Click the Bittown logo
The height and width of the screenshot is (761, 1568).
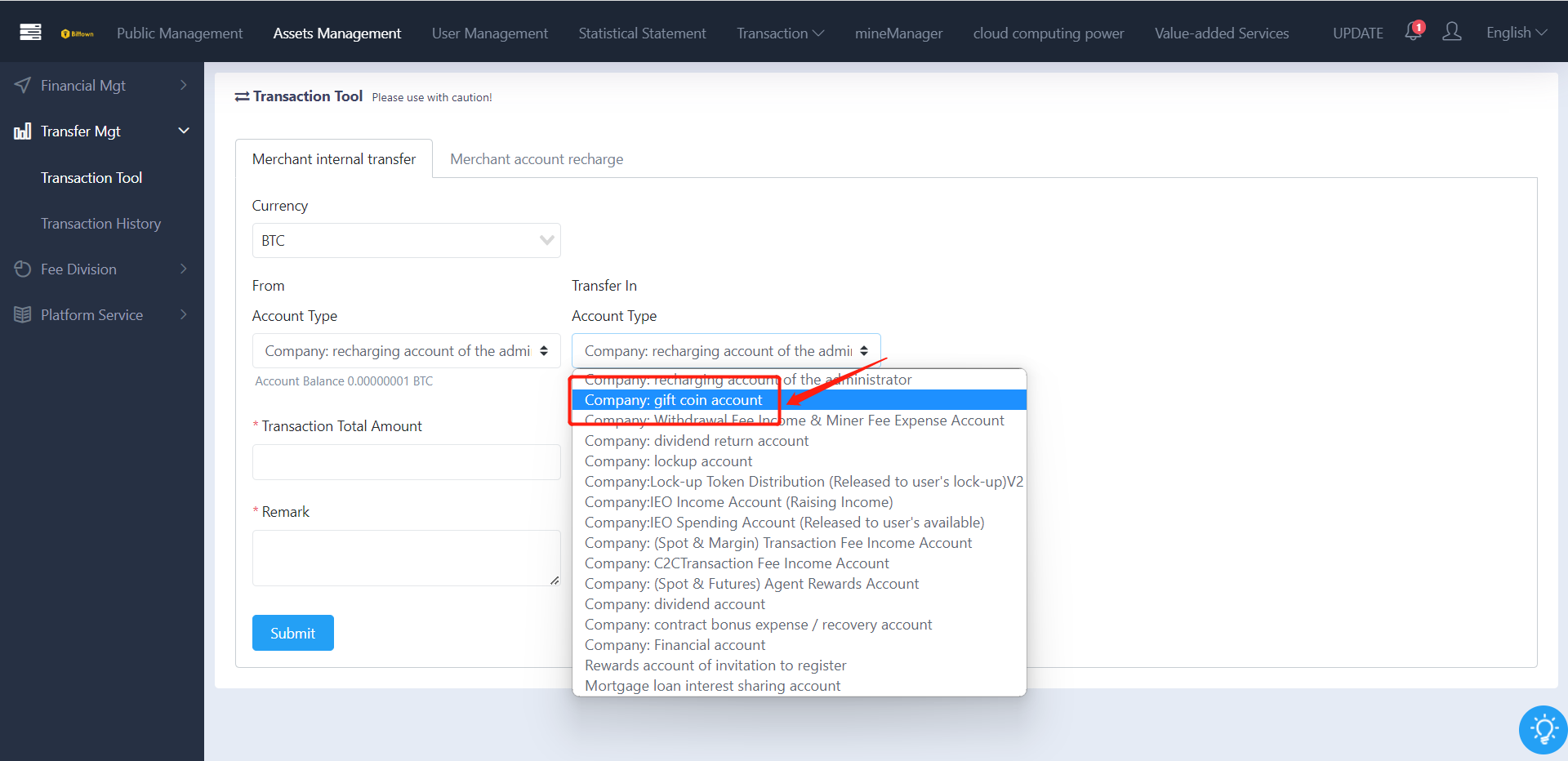pos(78,33)
